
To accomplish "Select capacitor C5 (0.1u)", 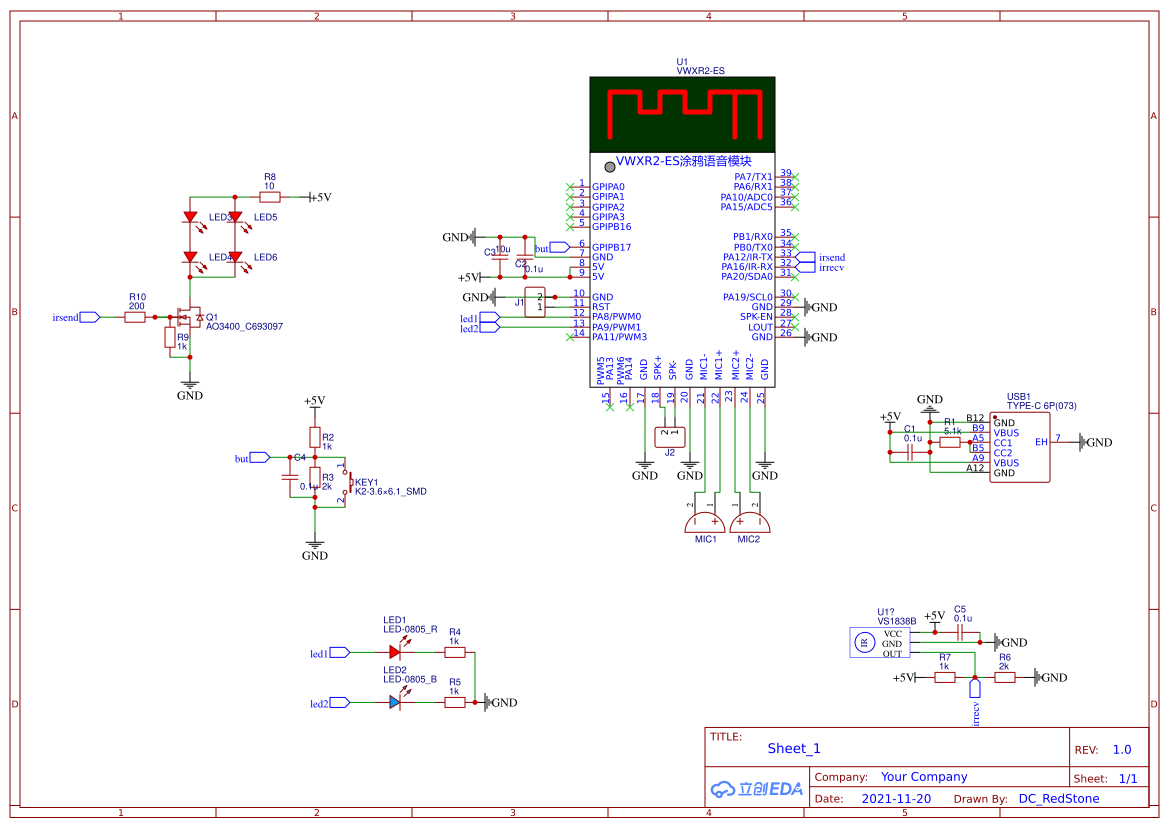I will (961, 633).
